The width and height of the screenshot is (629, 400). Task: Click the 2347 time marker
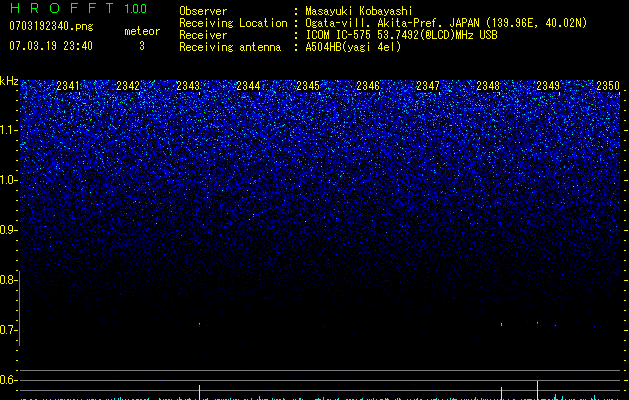pos(428,85)
